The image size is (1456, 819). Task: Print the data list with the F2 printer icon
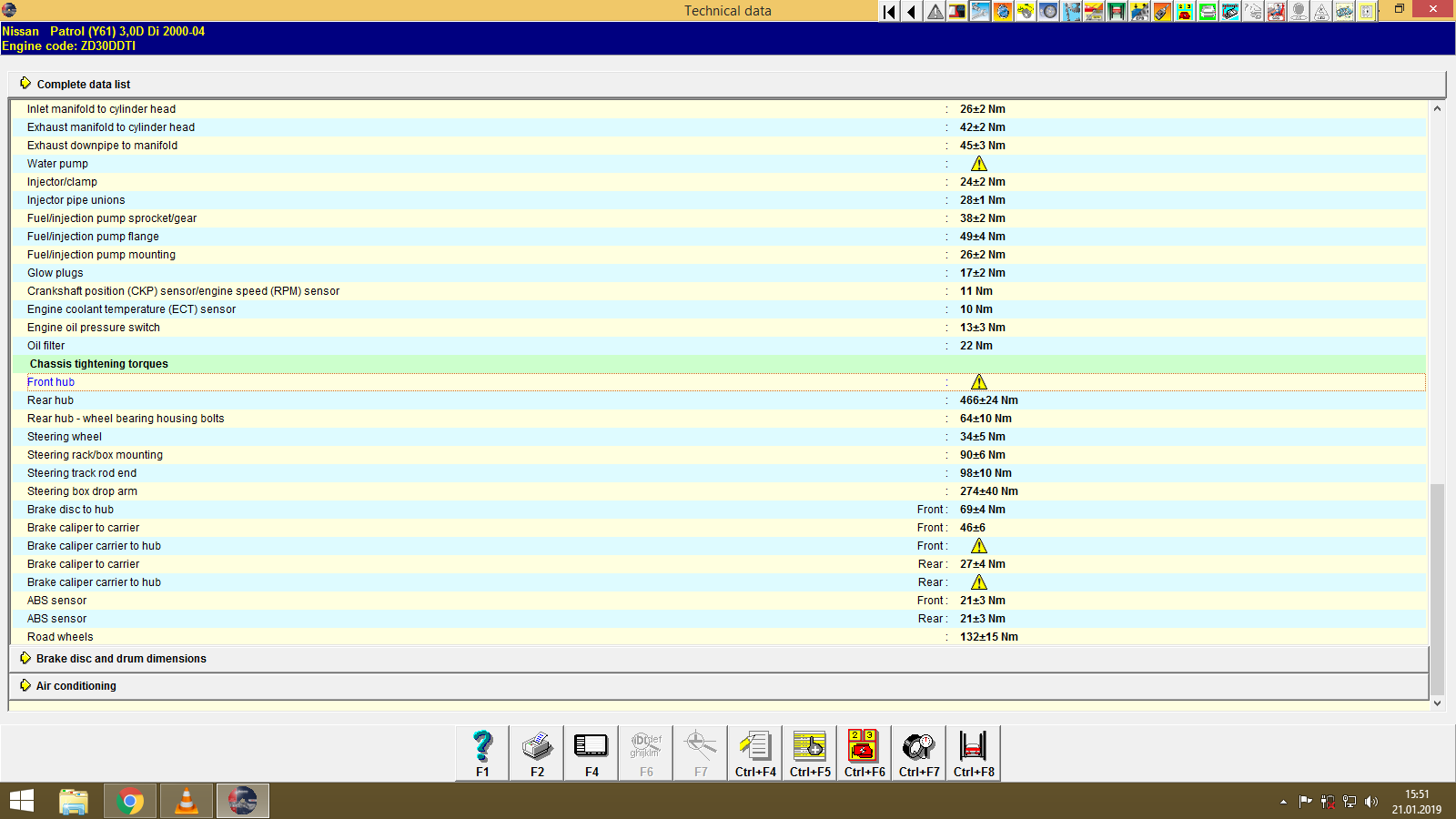pos(536,752)
